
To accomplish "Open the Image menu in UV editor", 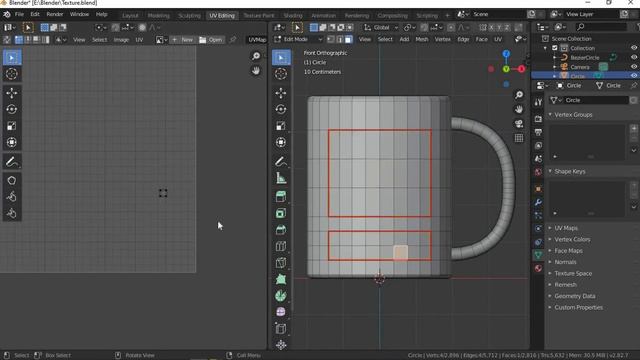I will (121, 40).
